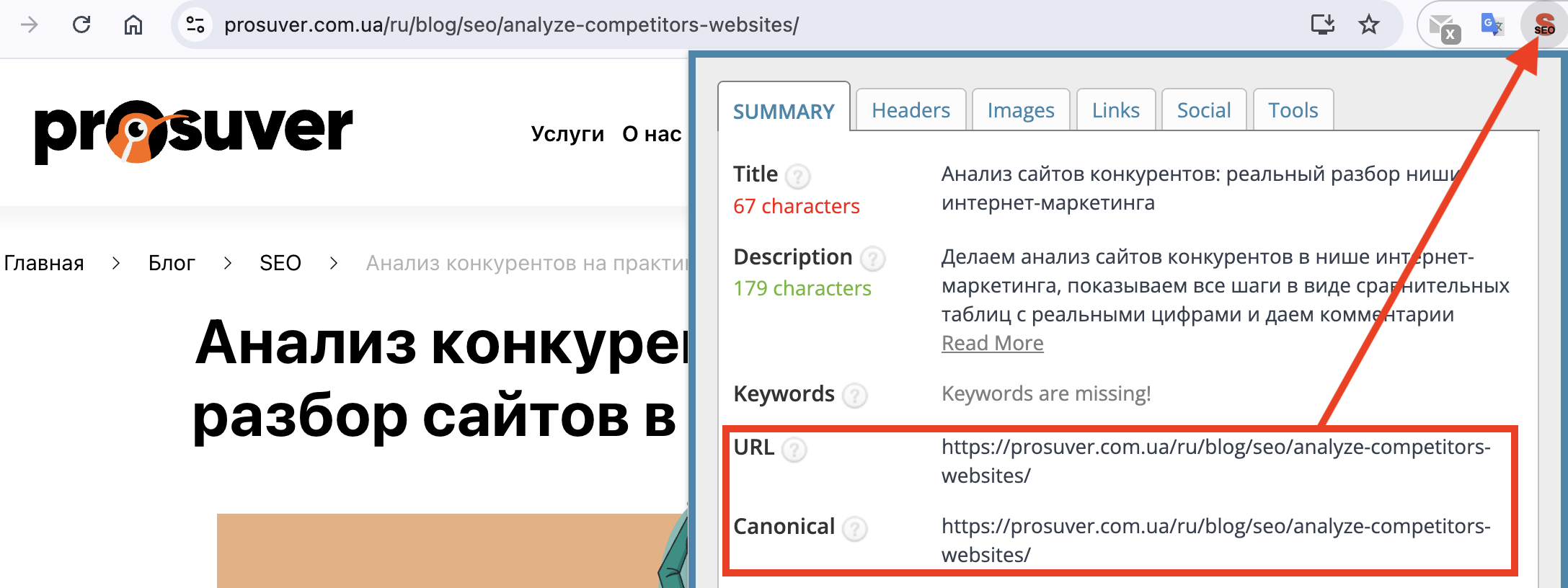Open the Tools tab

[1293, 110]
